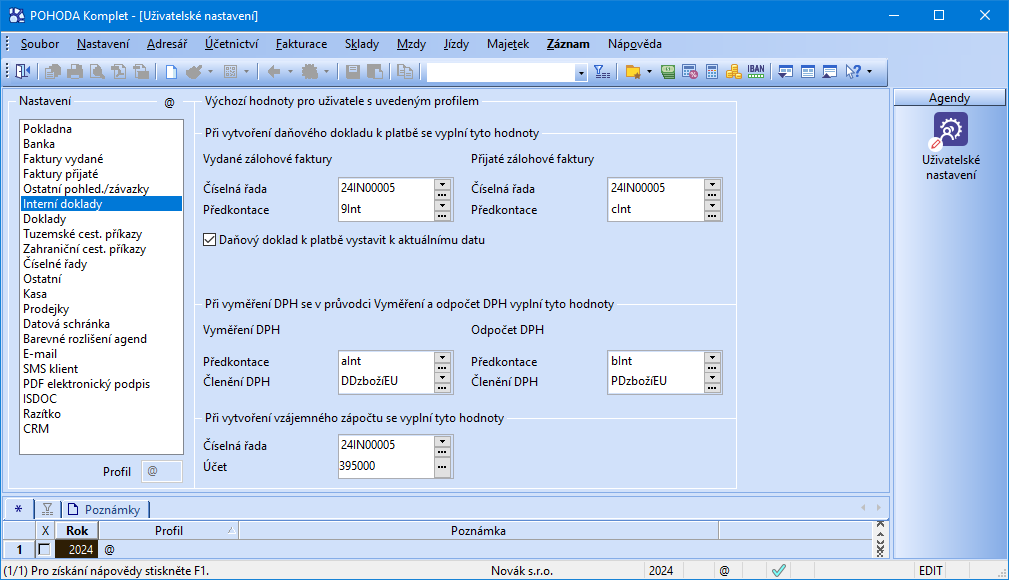The width and height of the screenshot is (1009, 580).
Task: Click the Rok column header
Action: click(x=77, y=530)
